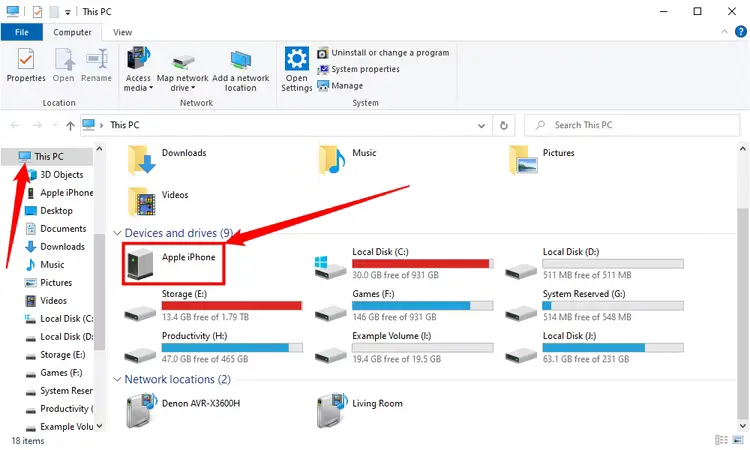
Task: Select the Apple iPhone device icon
Action: pyautogui.click(x=141, y=263)
